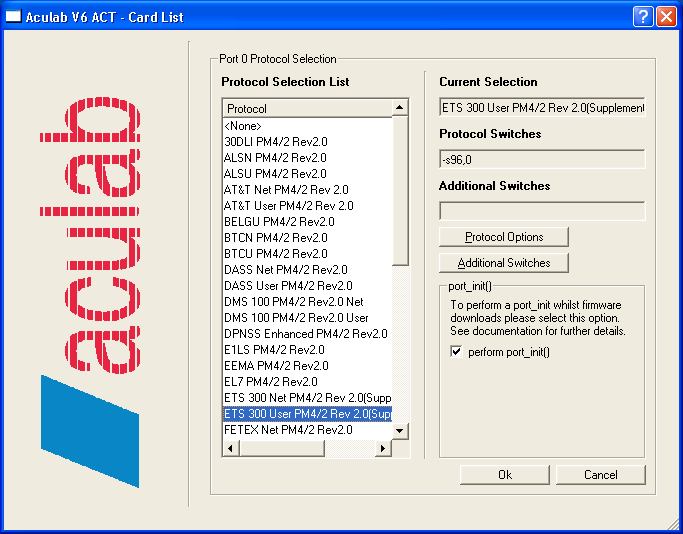Choose AT&T User PM4/2 Rev 2.0
Screen dimensions: 683x534
308,206
